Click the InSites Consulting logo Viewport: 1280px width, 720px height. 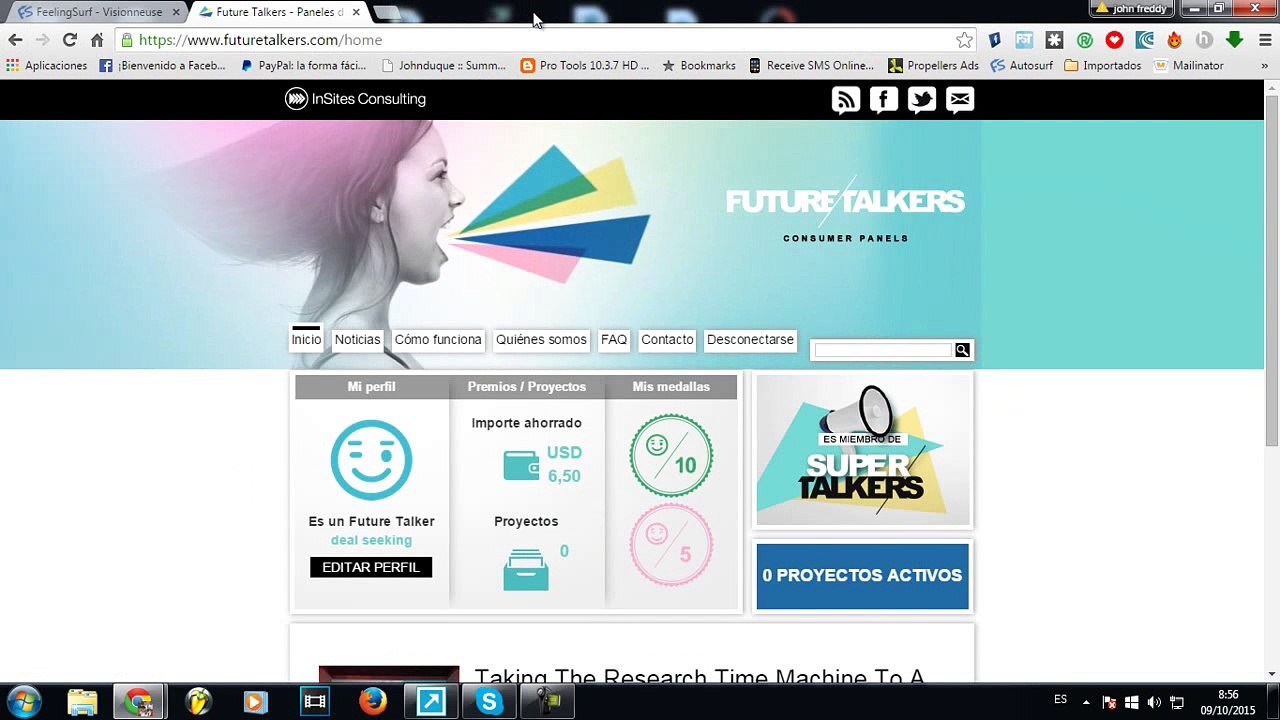point(356,99)
